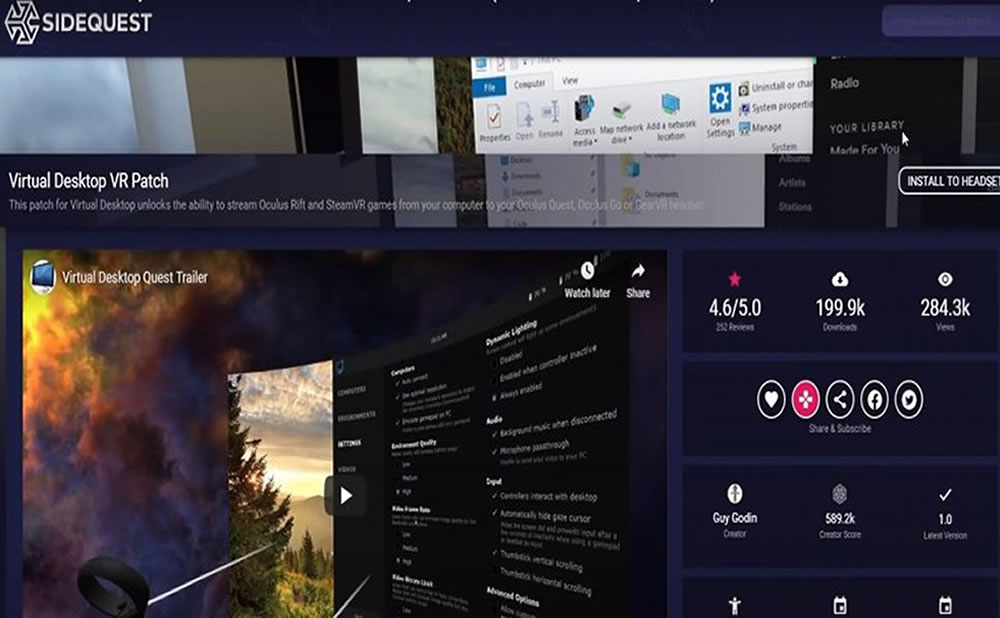Screen dimensions: 1000x618
Task: Click Guy Godin's creator avatar icon
Action: click(733, 495)
